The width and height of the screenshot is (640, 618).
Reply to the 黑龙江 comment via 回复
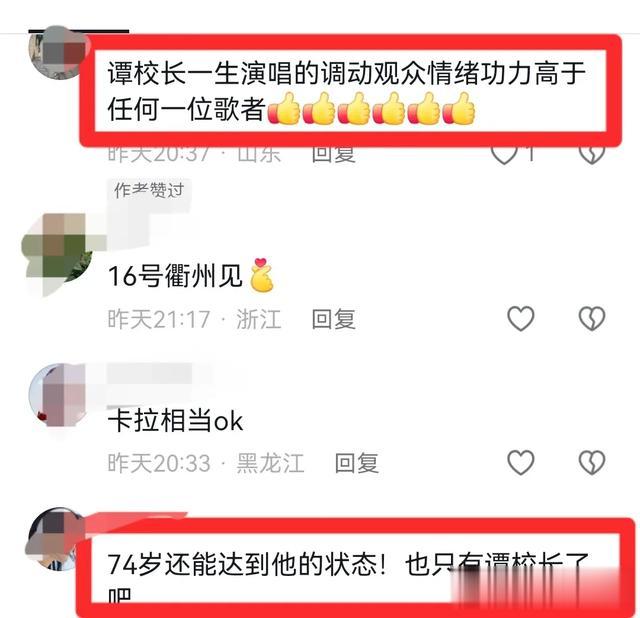(356, 463)
